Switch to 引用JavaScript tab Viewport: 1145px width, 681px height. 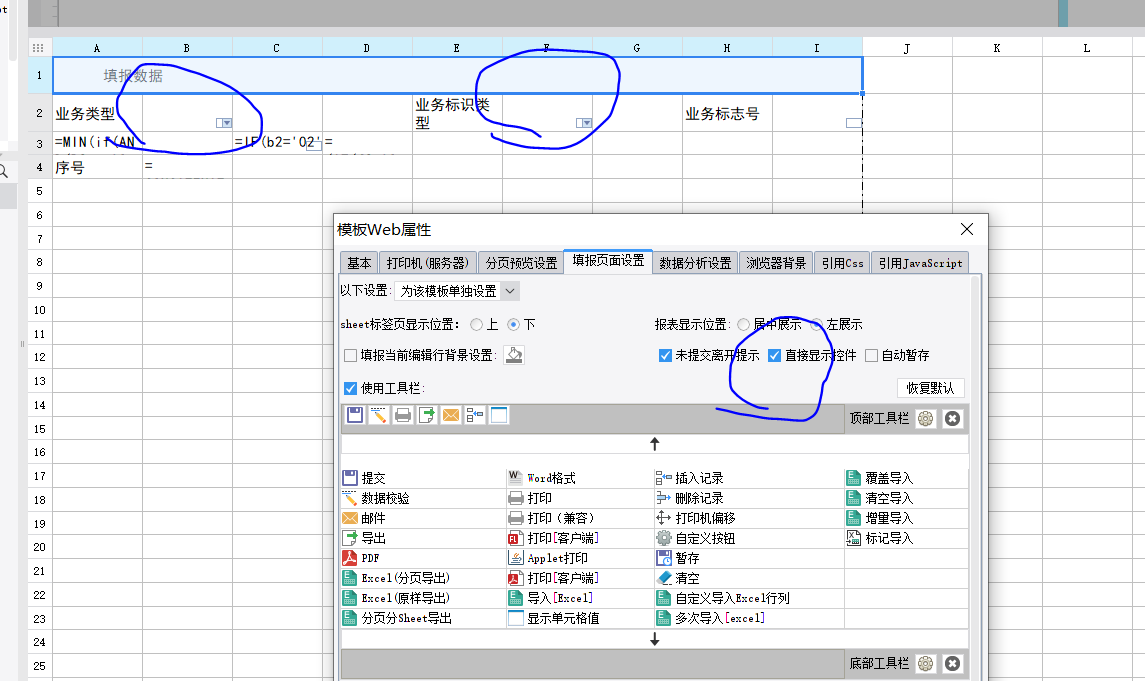pos(920,263)
